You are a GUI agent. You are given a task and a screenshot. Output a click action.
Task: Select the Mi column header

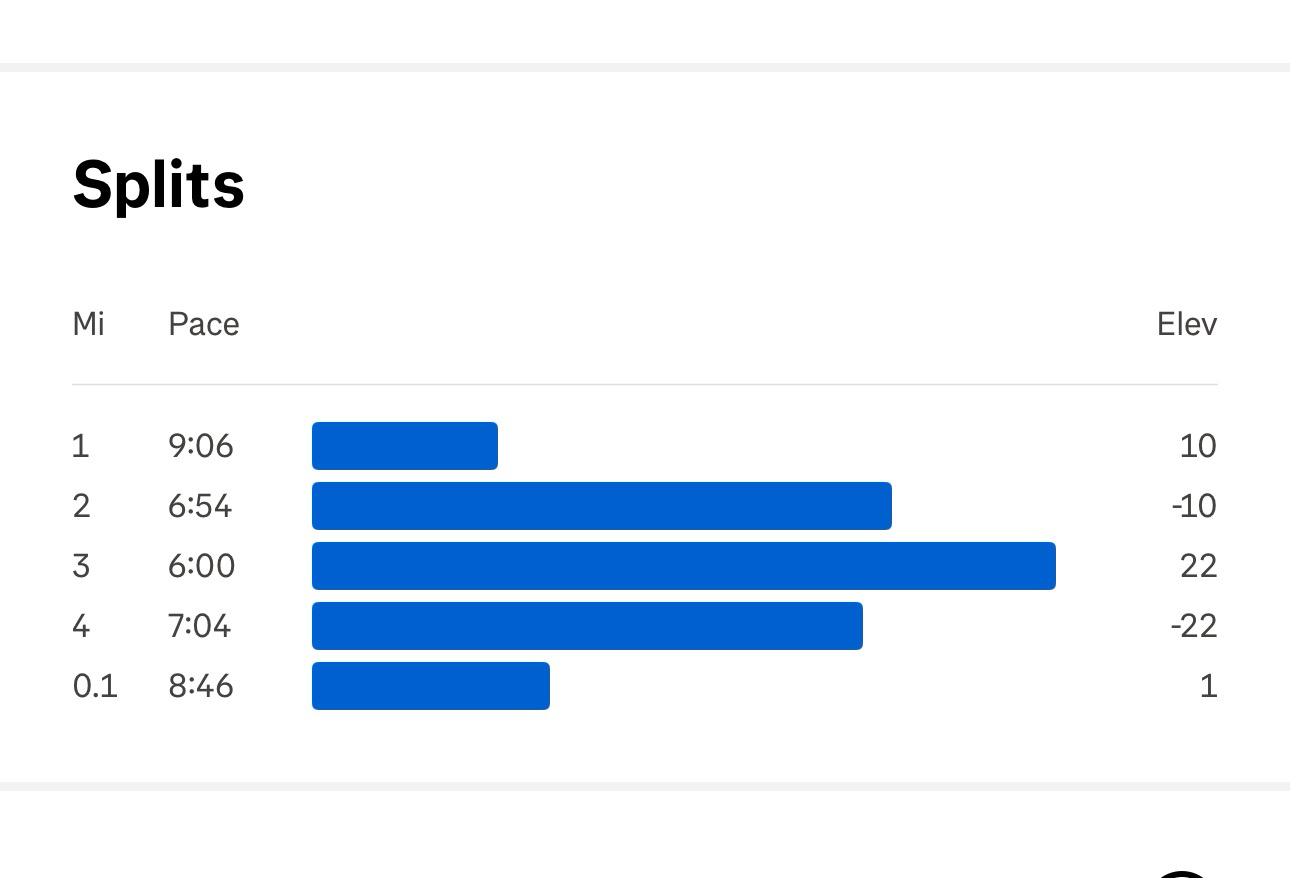coord(89,324)
